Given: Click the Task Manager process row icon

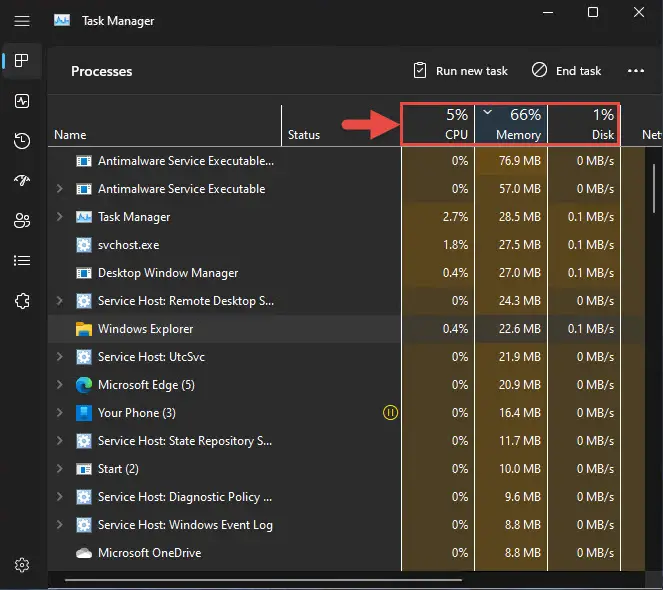Looking at the screenshot, I should pos(84,217).
